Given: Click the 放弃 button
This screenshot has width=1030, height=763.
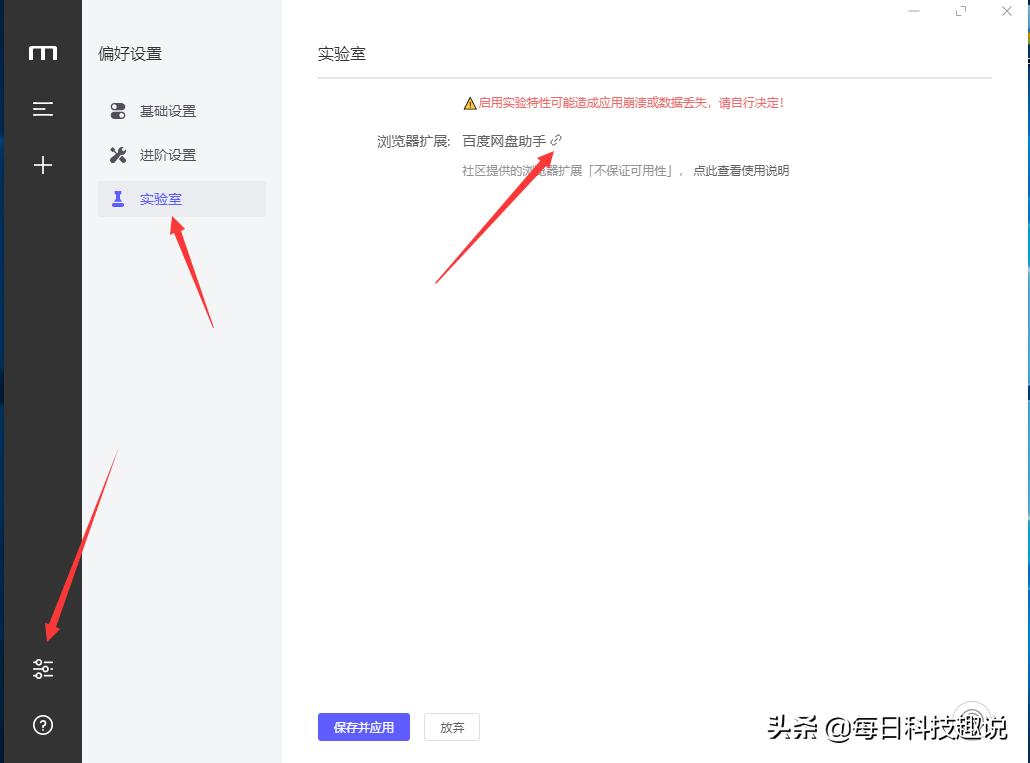Looking at the screenshot, I should [x=452, y=727].
